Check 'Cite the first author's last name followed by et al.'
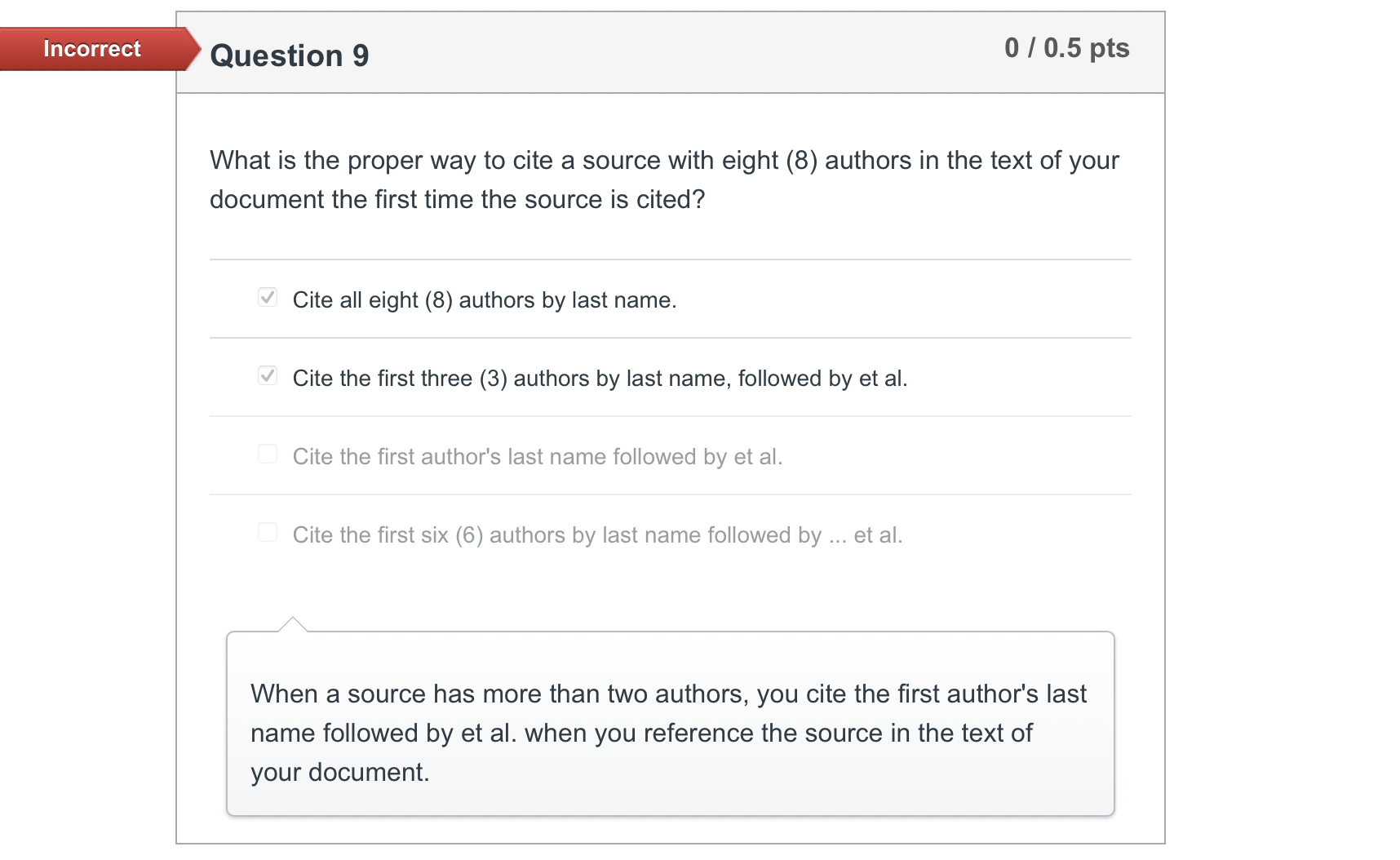Image resolution: width=1400 pixels, height=860 pixels. 268,454
